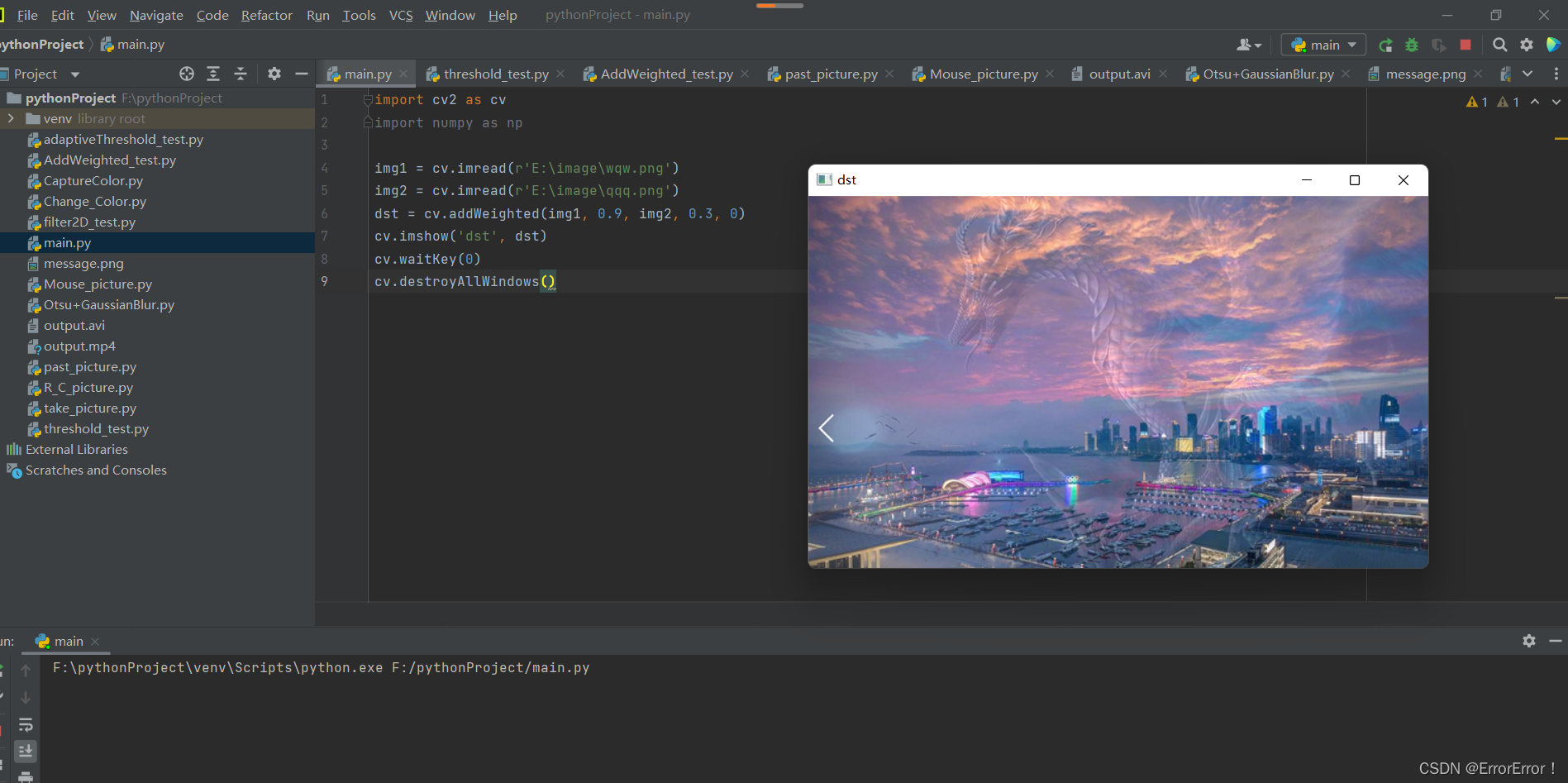Show previous image arrow in dst window
Viewport: 1568px width, 783px height.
click(826, 427)
